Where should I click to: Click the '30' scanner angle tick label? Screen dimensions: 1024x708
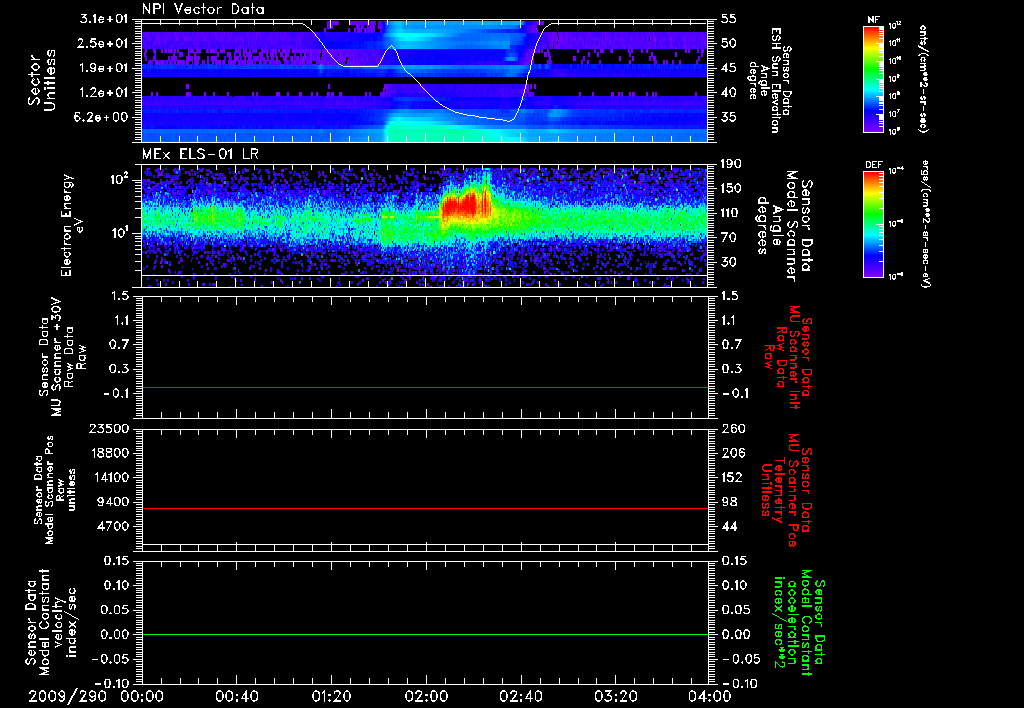click(729, 262)
